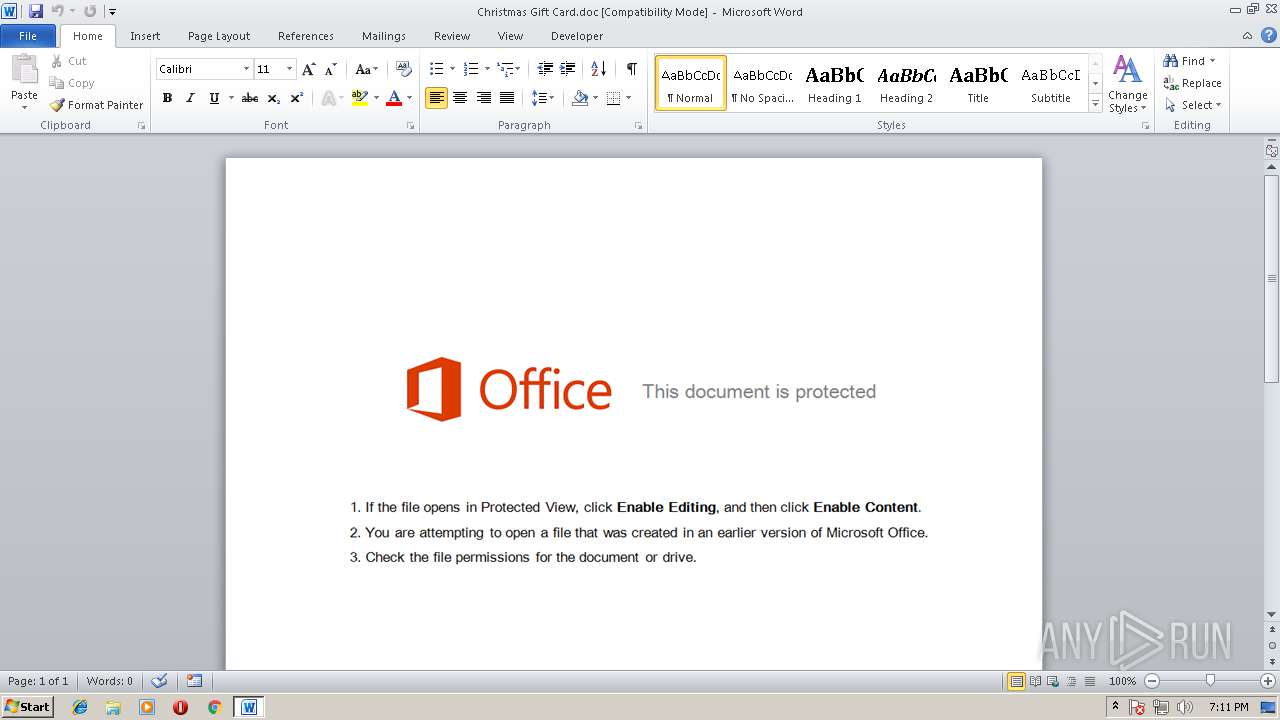Open the File tab
This screenshot has height=720, width=1280.
[x=28, y=36]
